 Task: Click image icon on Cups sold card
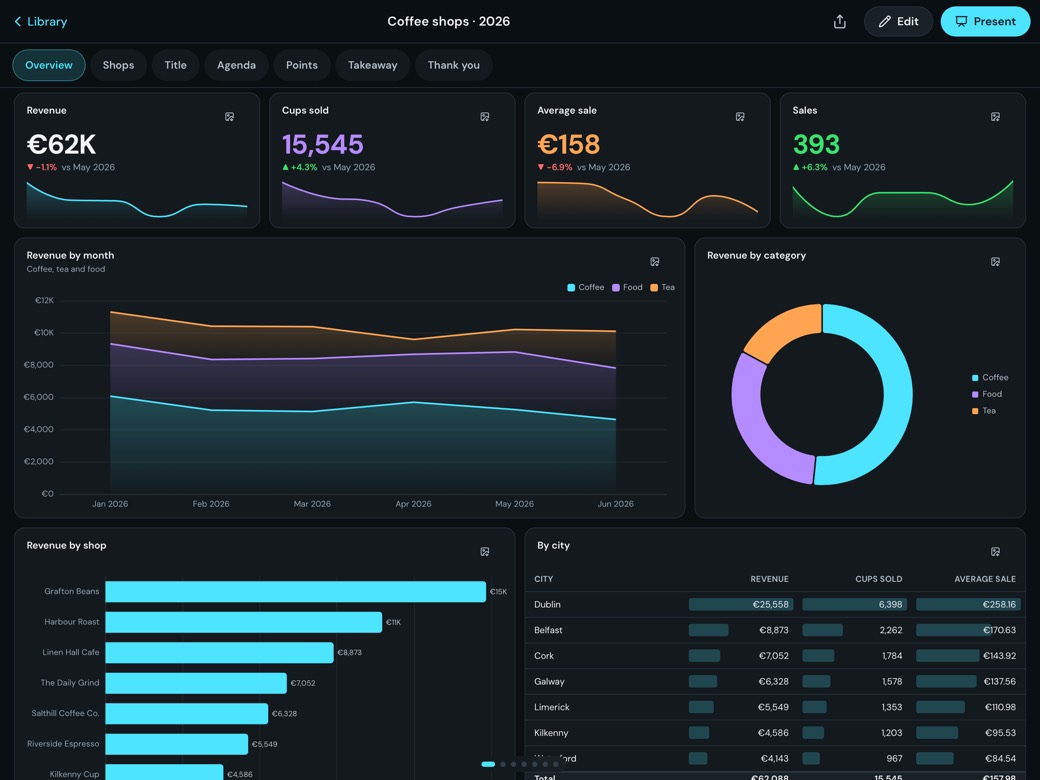point(485,117)
